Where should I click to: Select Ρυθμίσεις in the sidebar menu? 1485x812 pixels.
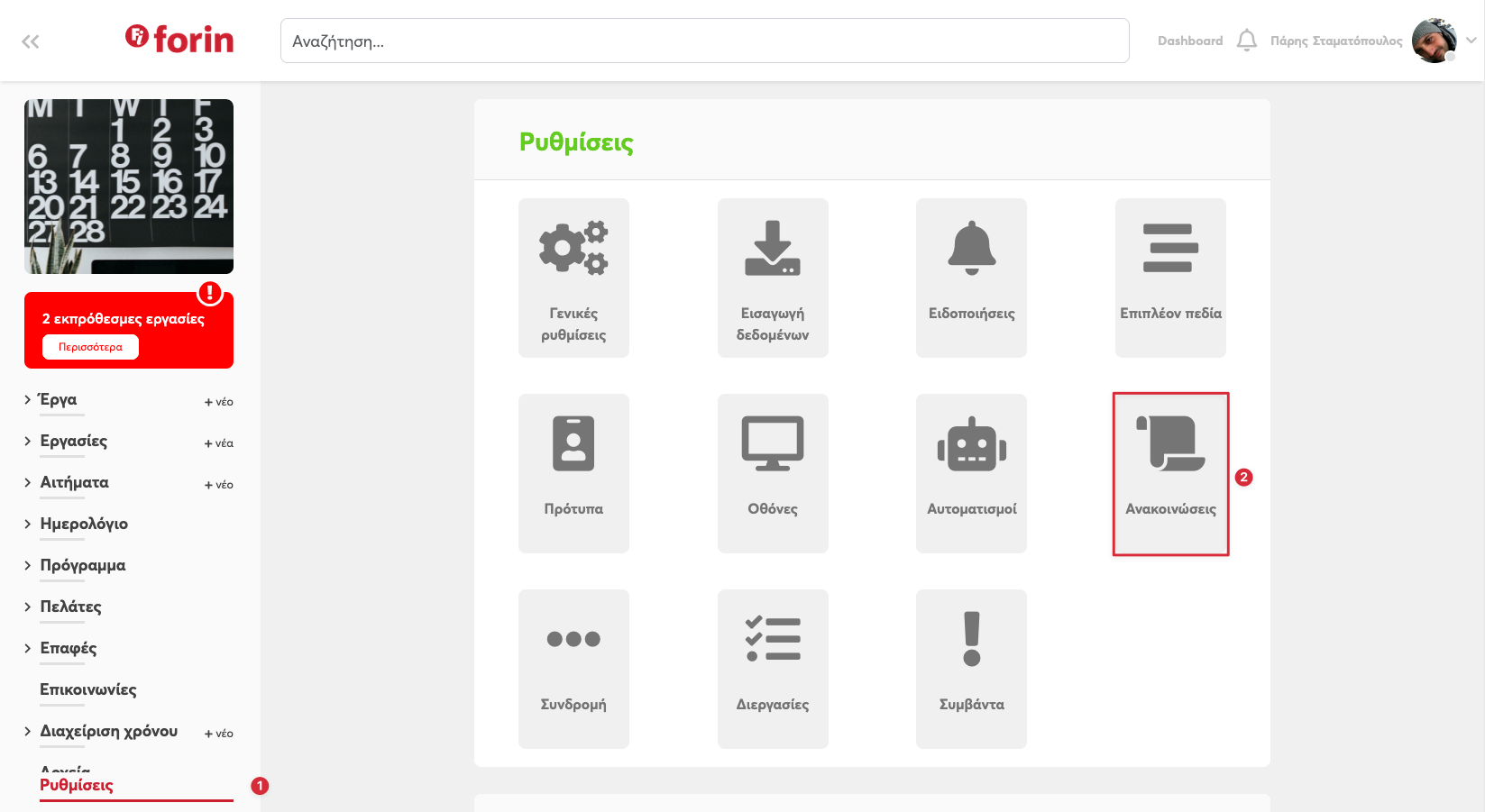[x=77, y=785]
